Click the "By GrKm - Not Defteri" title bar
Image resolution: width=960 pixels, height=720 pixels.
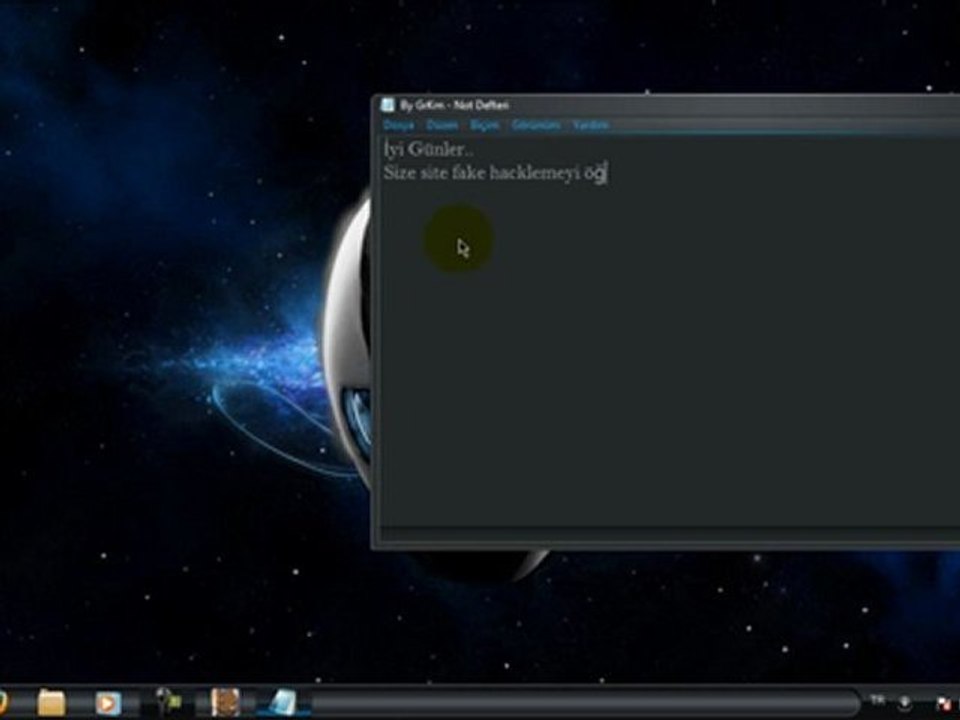tap(667, 105)
